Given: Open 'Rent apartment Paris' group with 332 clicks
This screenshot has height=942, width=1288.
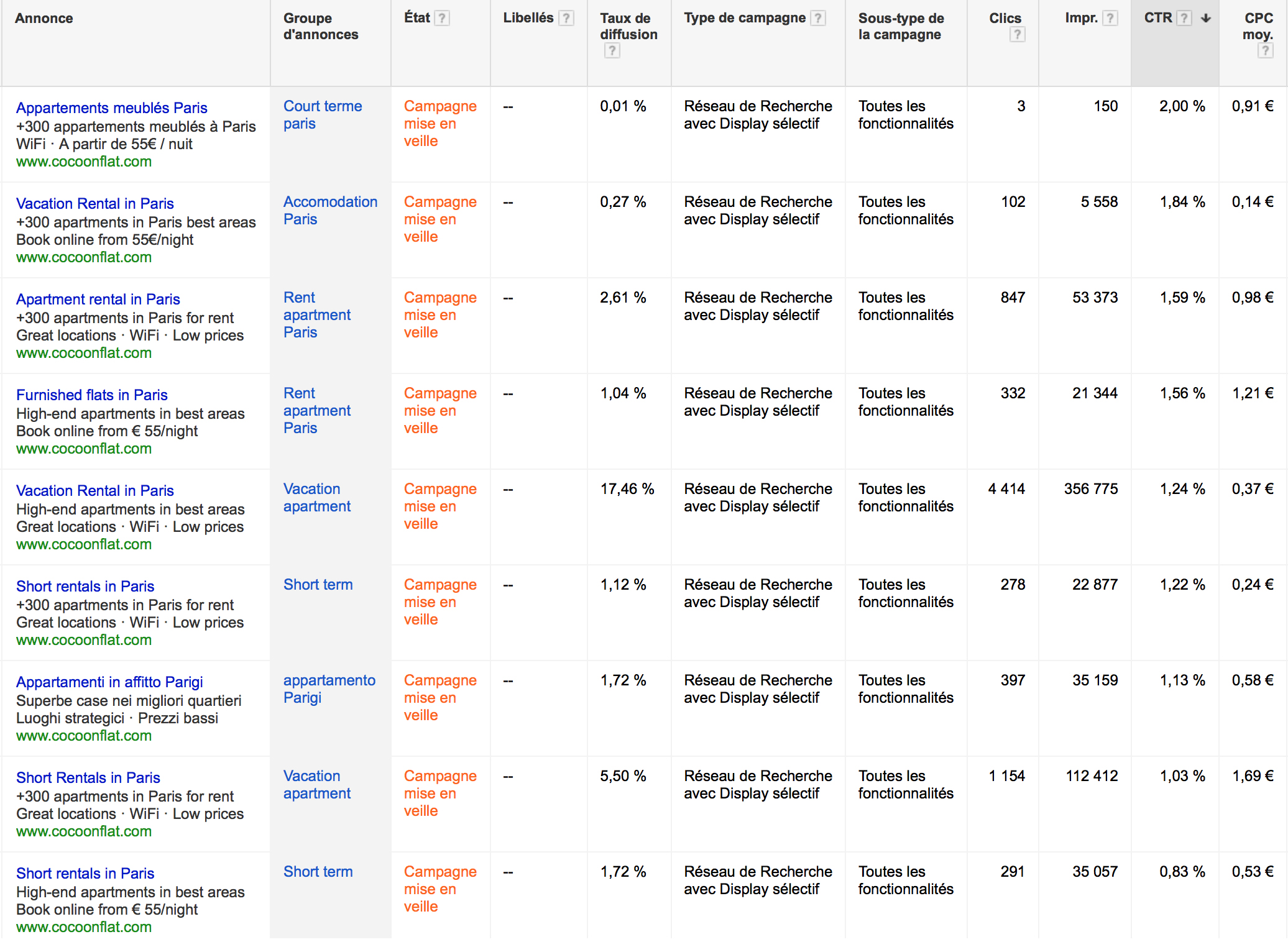Looking at the screenshot, I should (317, 411).
